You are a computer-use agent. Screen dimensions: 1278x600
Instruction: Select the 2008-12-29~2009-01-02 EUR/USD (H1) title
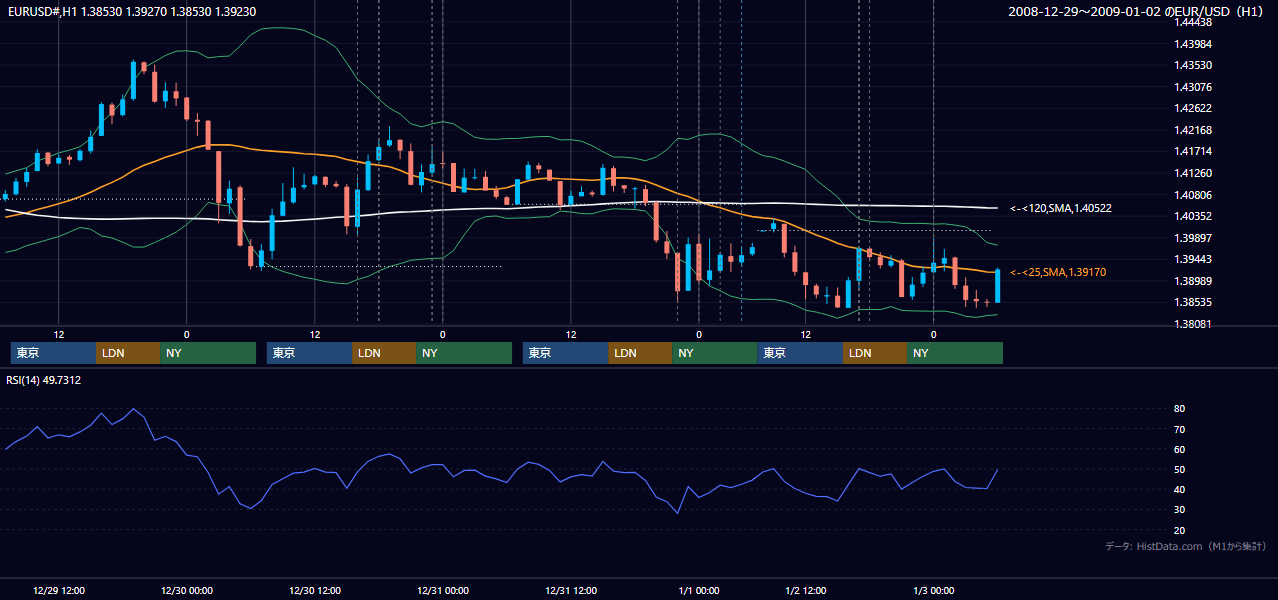pyautogui.click(x=1138, y=11)
